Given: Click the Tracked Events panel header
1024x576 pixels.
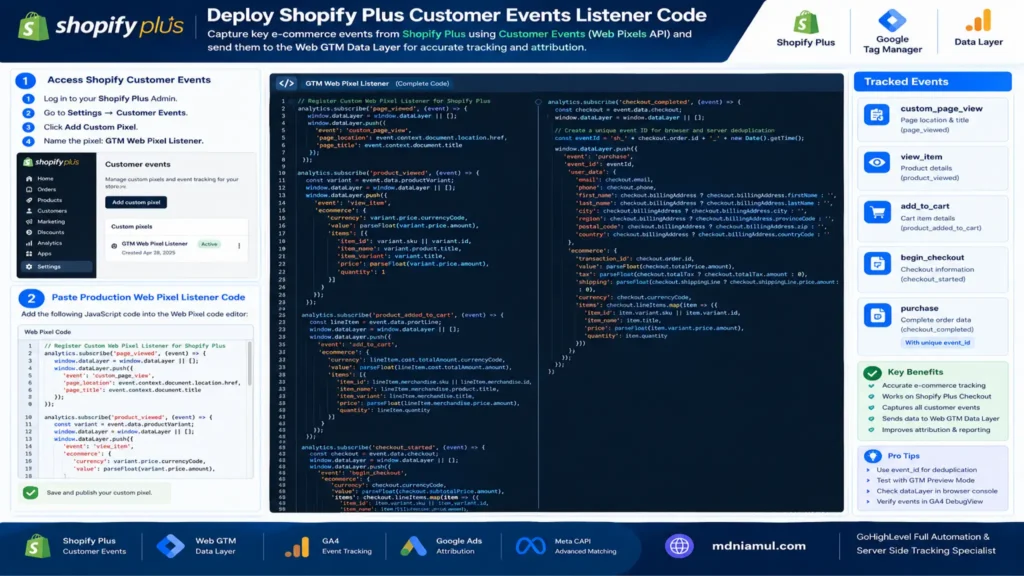Looking at the screenshot, I should pos(932,82).
